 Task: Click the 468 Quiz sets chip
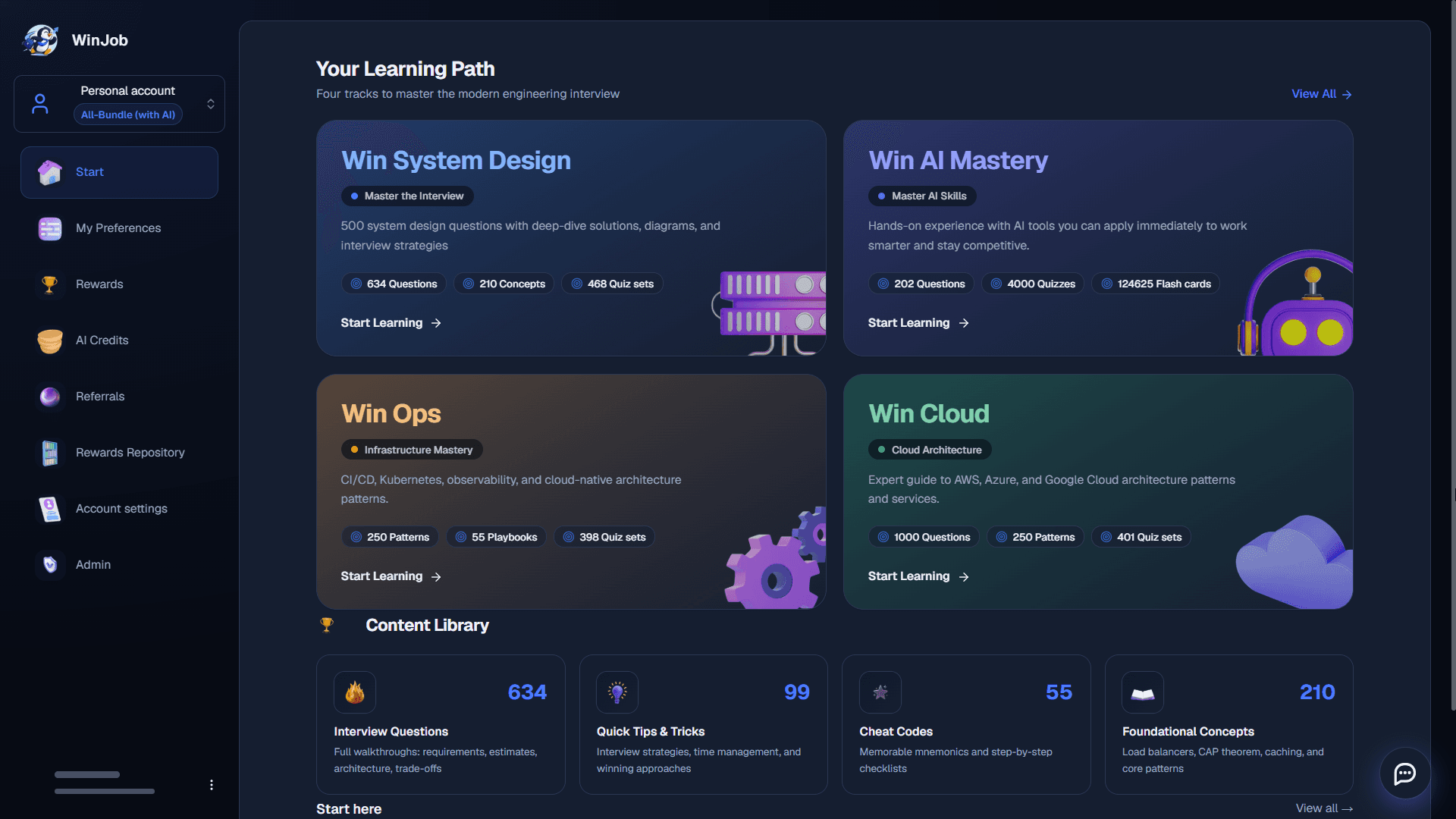(612, 284)
